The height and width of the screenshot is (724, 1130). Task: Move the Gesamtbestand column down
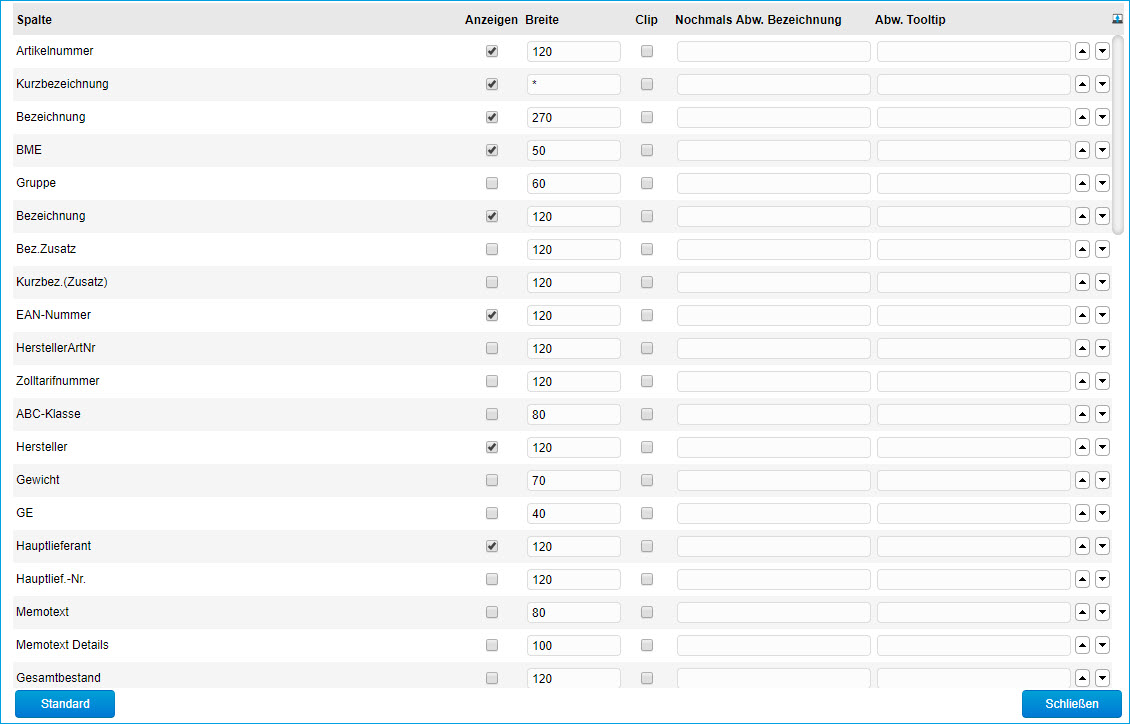[1102, 678]
